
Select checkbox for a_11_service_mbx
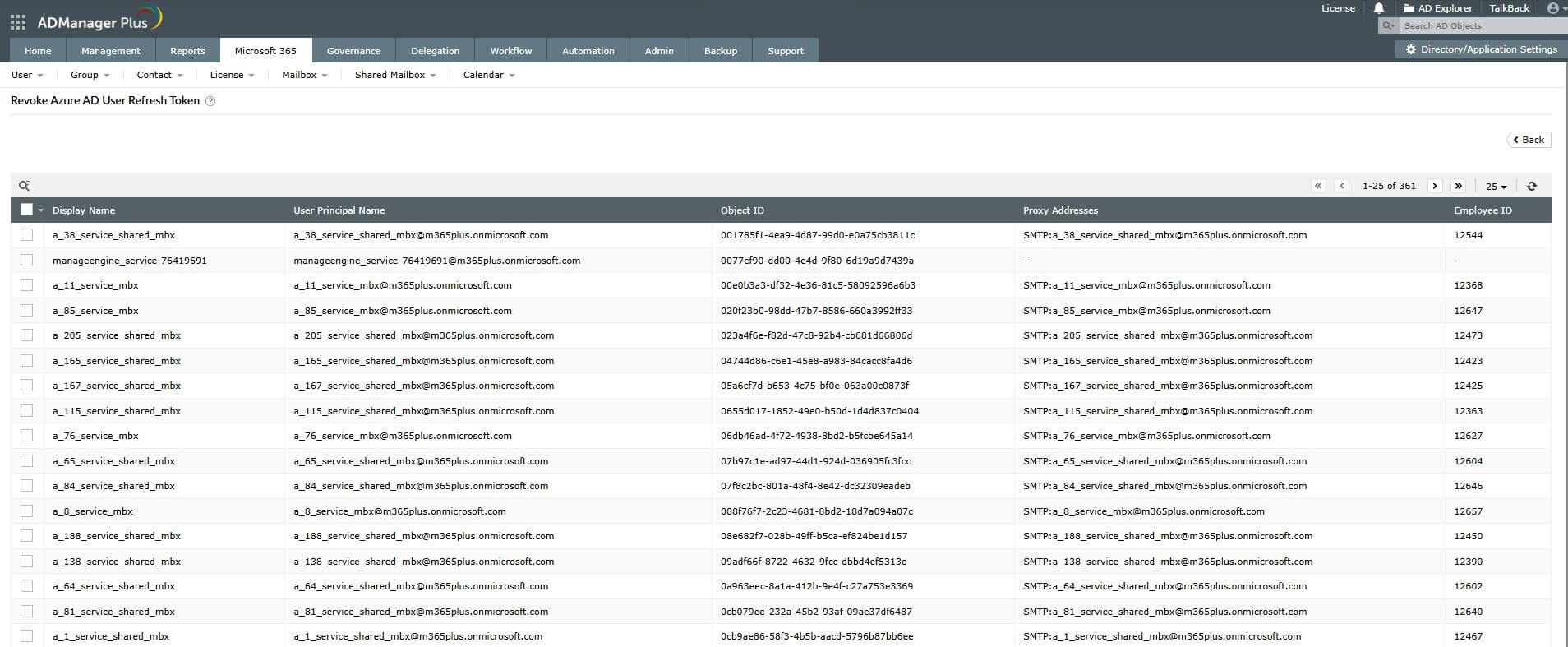[26, 285]
